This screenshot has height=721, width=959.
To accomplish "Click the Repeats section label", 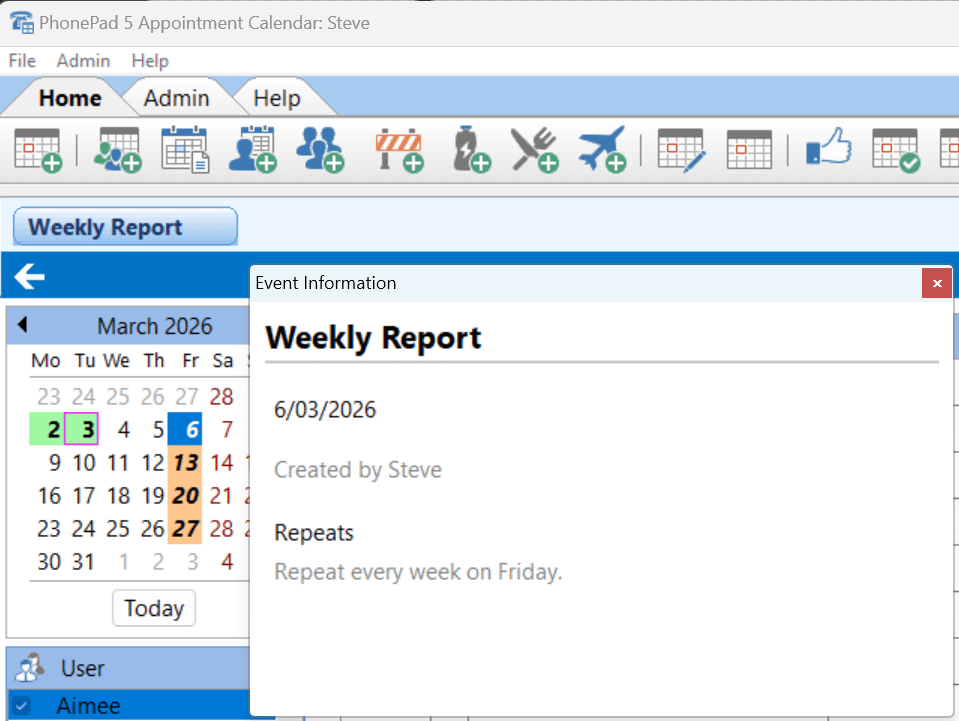I will (314, 533).
